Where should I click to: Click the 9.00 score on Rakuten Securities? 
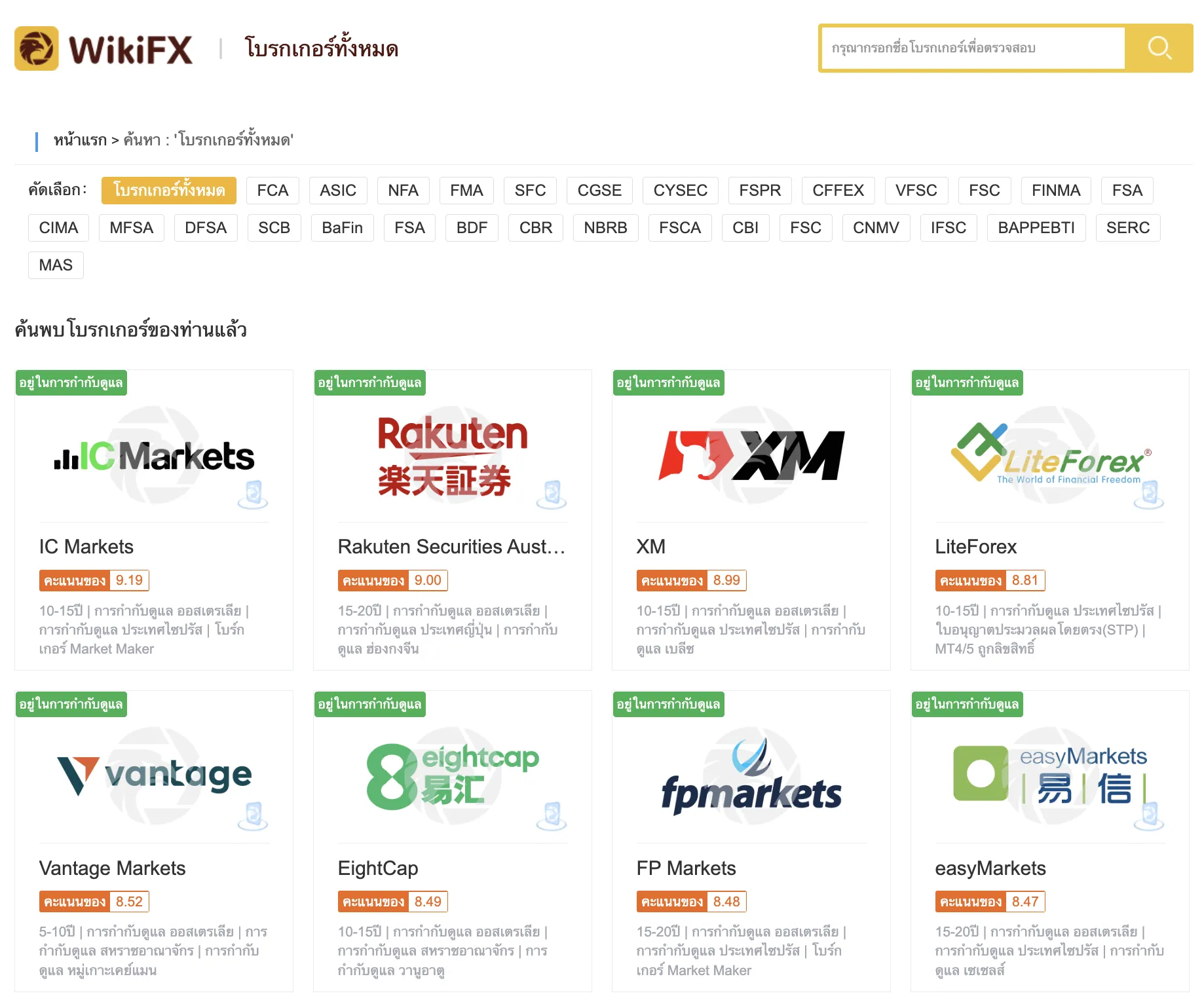(428, 580)
